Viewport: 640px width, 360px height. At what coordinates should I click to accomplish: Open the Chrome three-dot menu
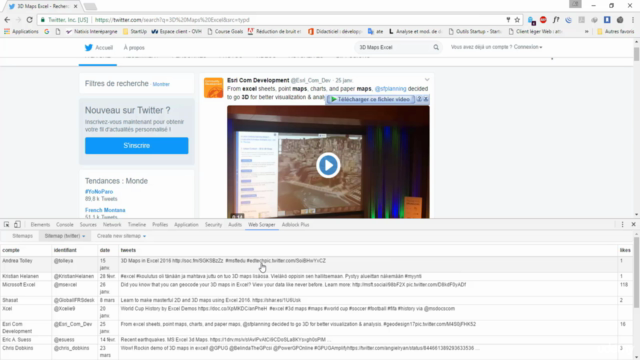pos(633,20)
